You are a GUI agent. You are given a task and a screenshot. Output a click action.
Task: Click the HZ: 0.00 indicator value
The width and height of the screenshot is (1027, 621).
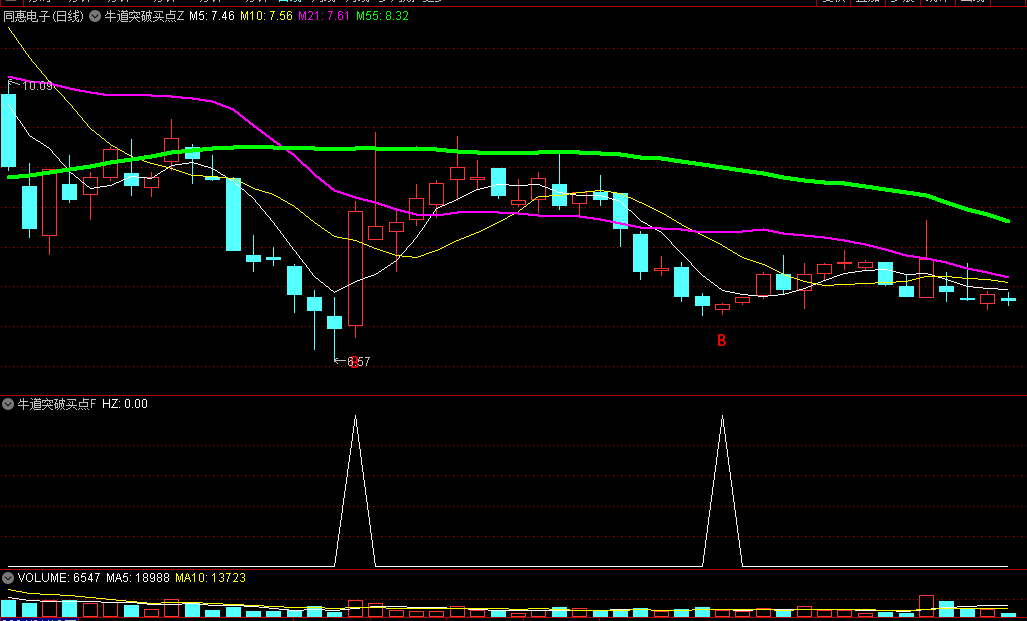[x=124, y=404]
